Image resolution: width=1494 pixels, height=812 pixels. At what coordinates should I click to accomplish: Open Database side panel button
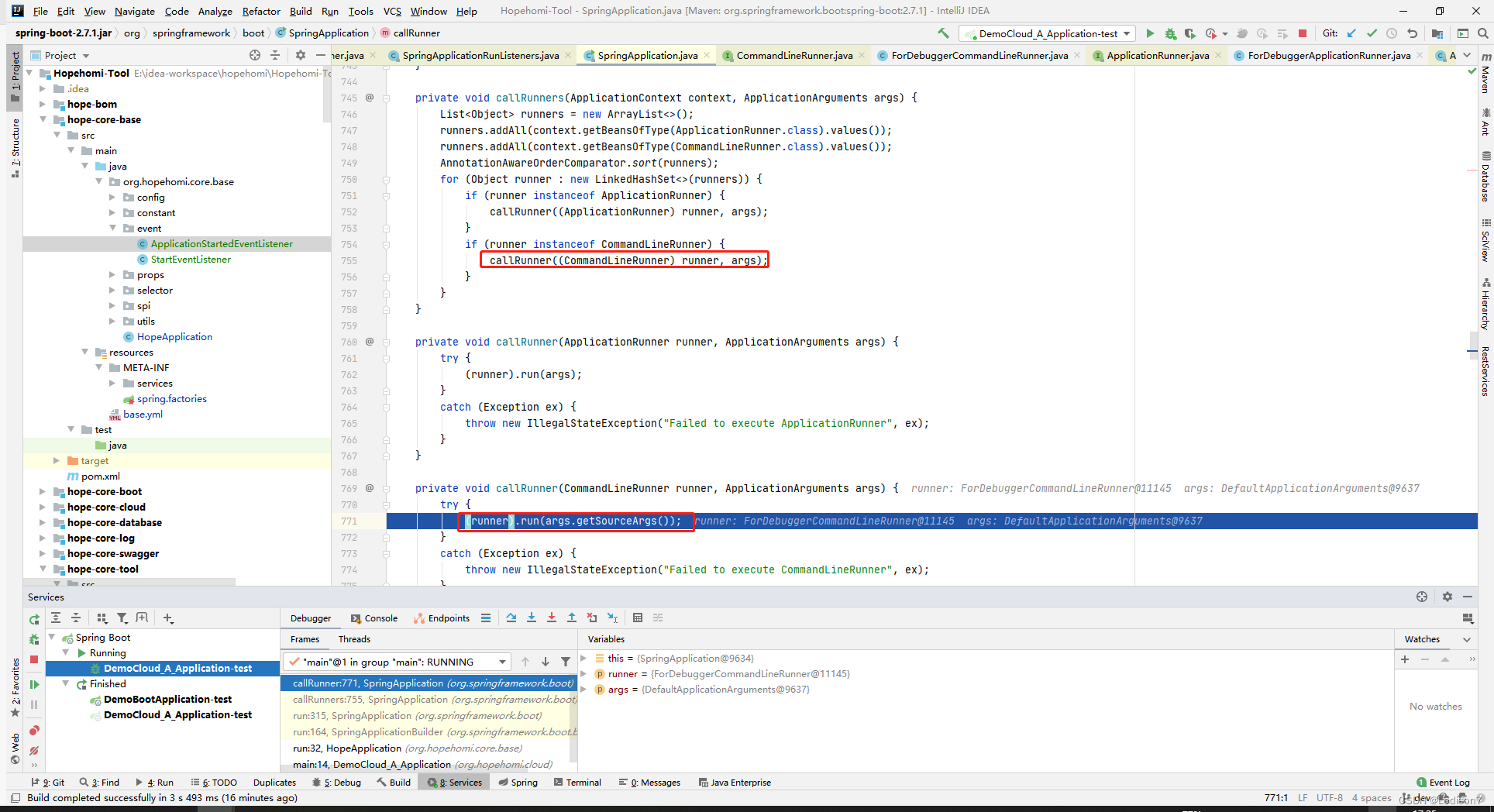1485,177
